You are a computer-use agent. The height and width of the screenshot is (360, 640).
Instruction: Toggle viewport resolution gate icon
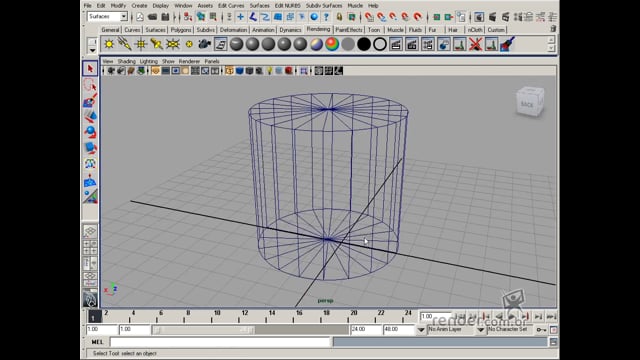click(176, 71)
